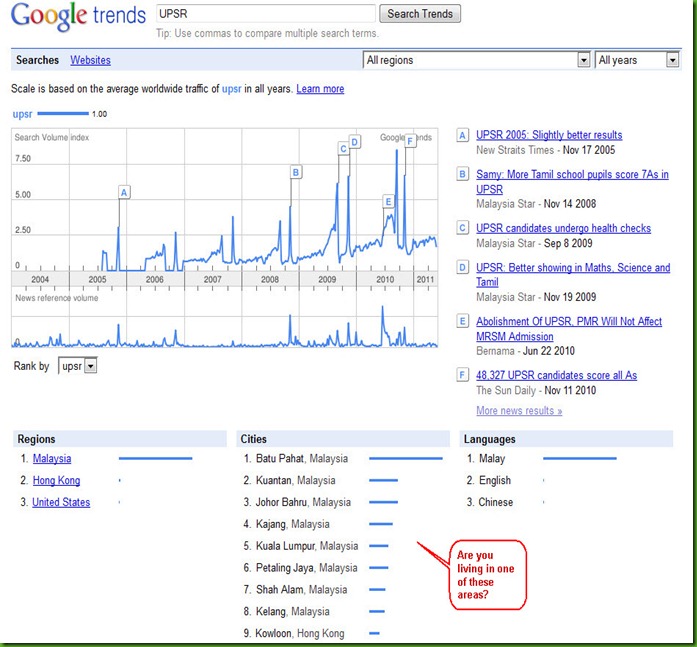697x647 pixels.
Task: Click the Malay language entry
Action: coord(492,459)
